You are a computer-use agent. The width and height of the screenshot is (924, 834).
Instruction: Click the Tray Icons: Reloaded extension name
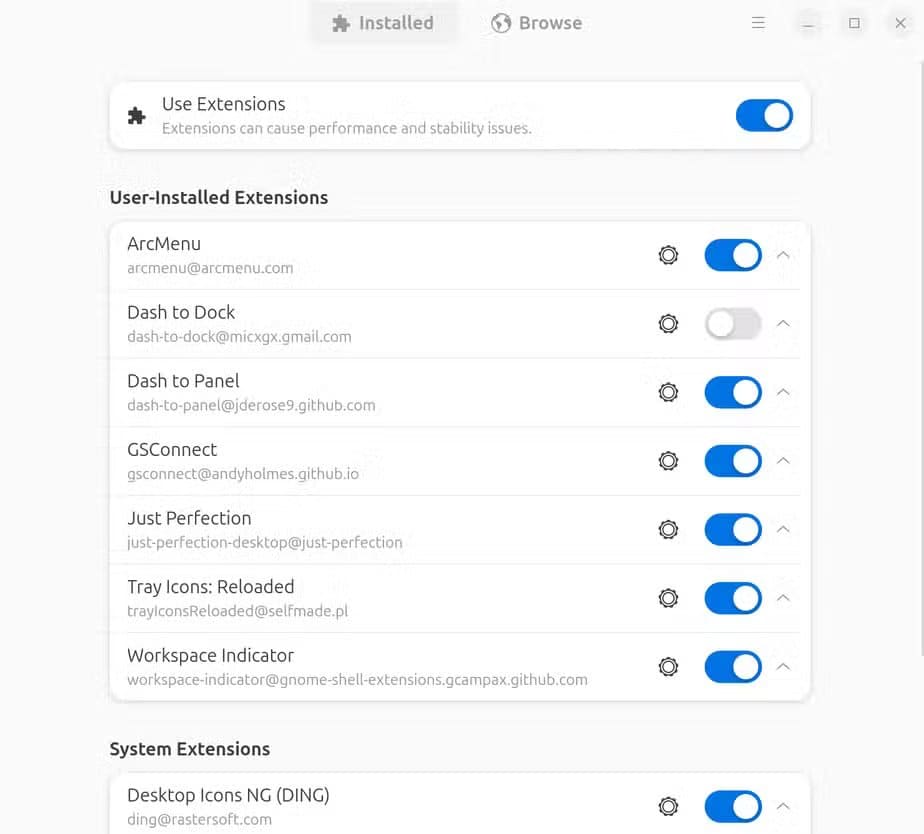point(210,587)
